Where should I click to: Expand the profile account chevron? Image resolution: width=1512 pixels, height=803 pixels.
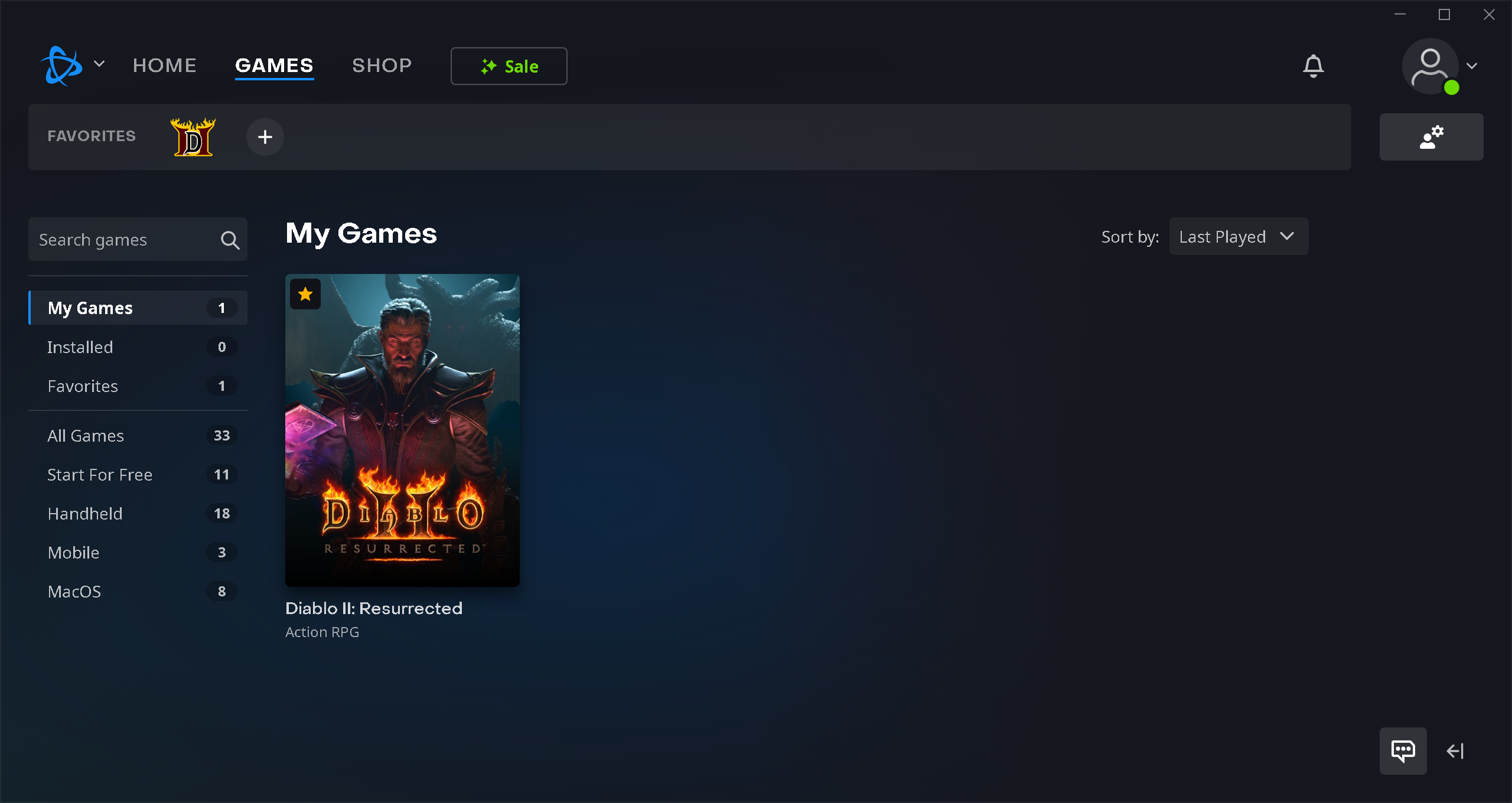tap(1472, 66)
